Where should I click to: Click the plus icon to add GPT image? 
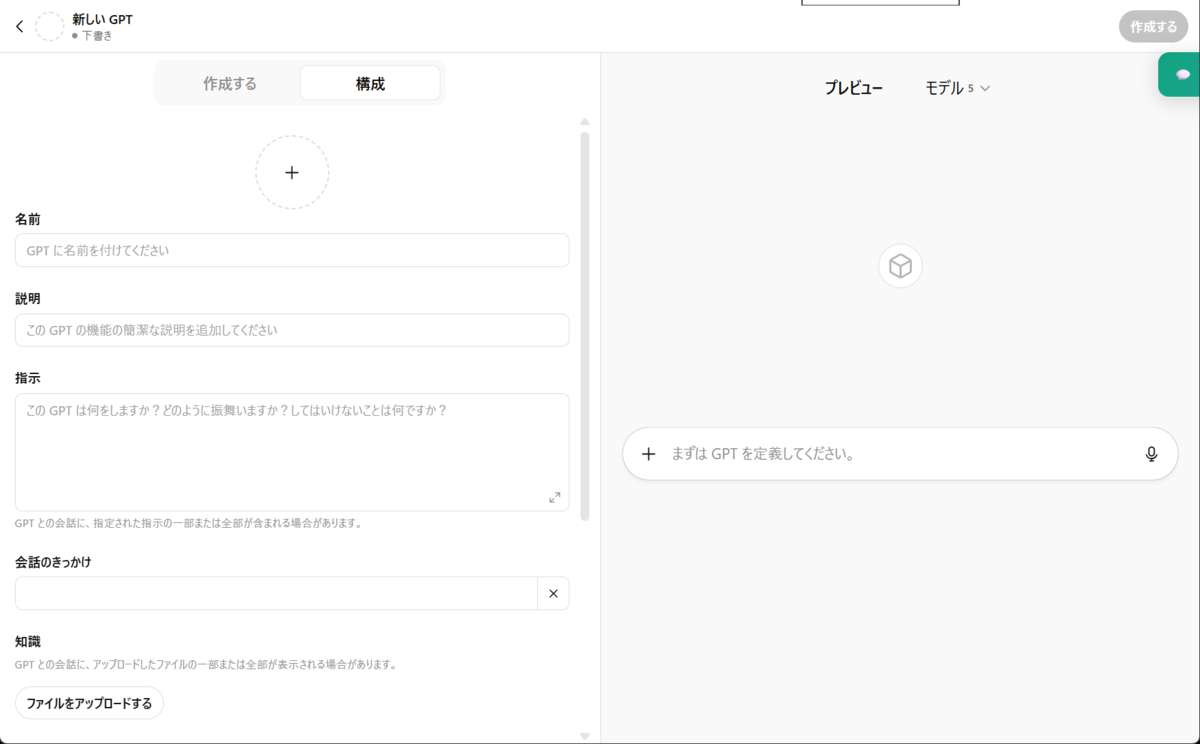[x=292, y=172]
